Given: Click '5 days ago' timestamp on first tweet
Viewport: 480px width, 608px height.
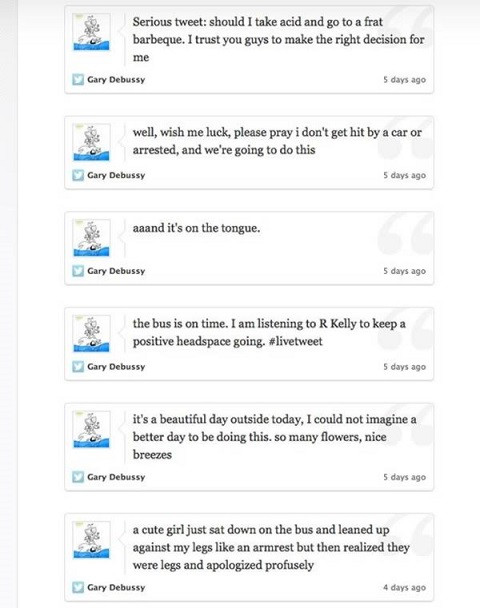Looking at the screenshot, I should pyautogui.click(x=404, y=79).
